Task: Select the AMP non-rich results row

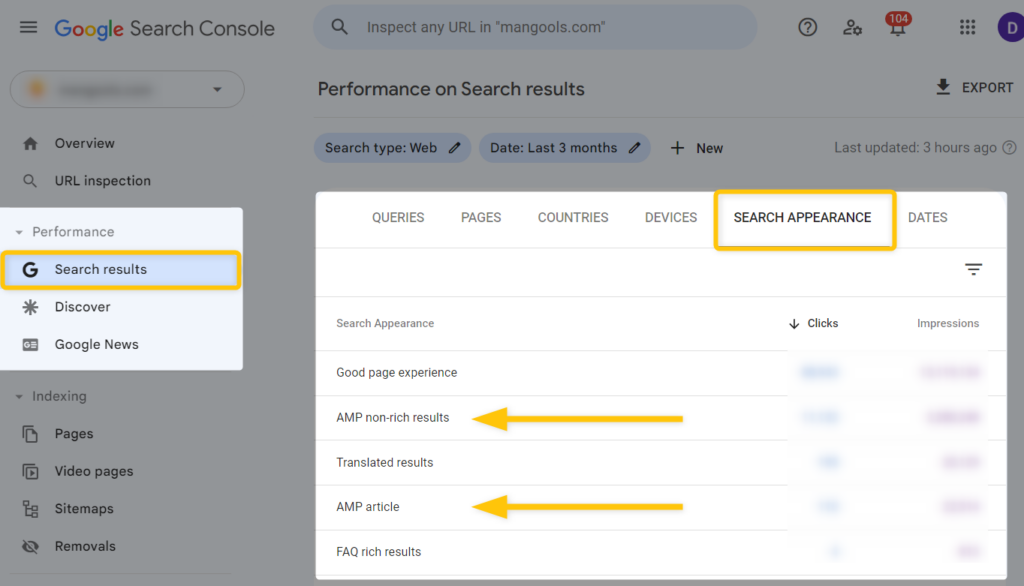Action: (661, 418)
